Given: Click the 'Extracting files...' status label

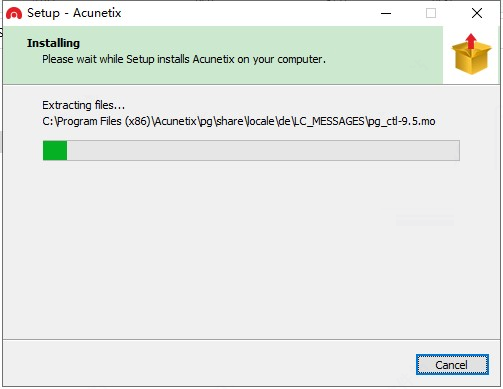Looking at the screenshot, I should tap(83, 105).
